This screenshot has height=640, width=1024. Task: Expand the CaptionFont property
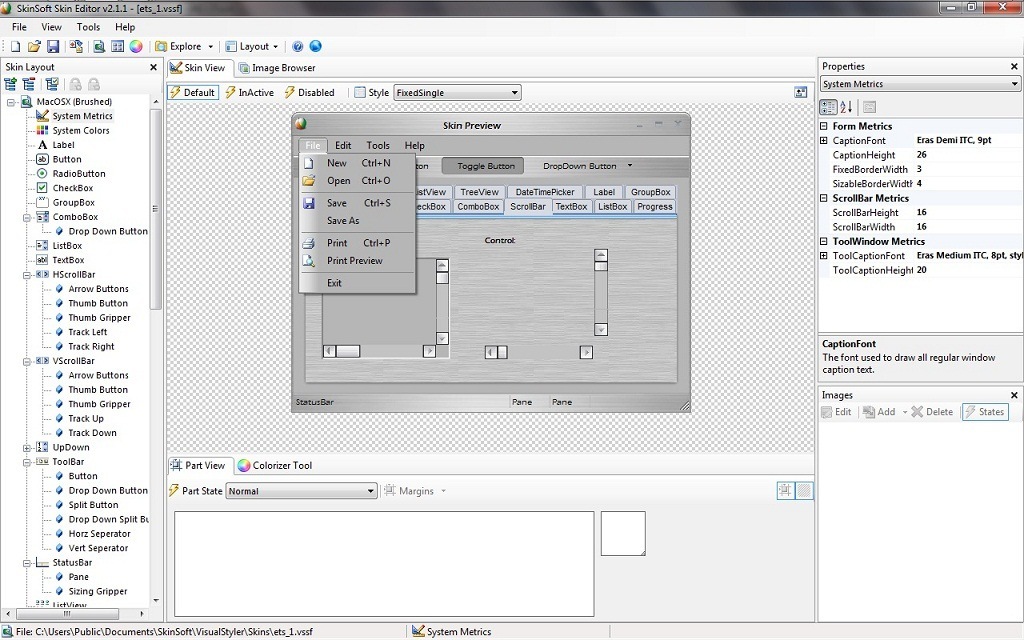click(824, 140)
